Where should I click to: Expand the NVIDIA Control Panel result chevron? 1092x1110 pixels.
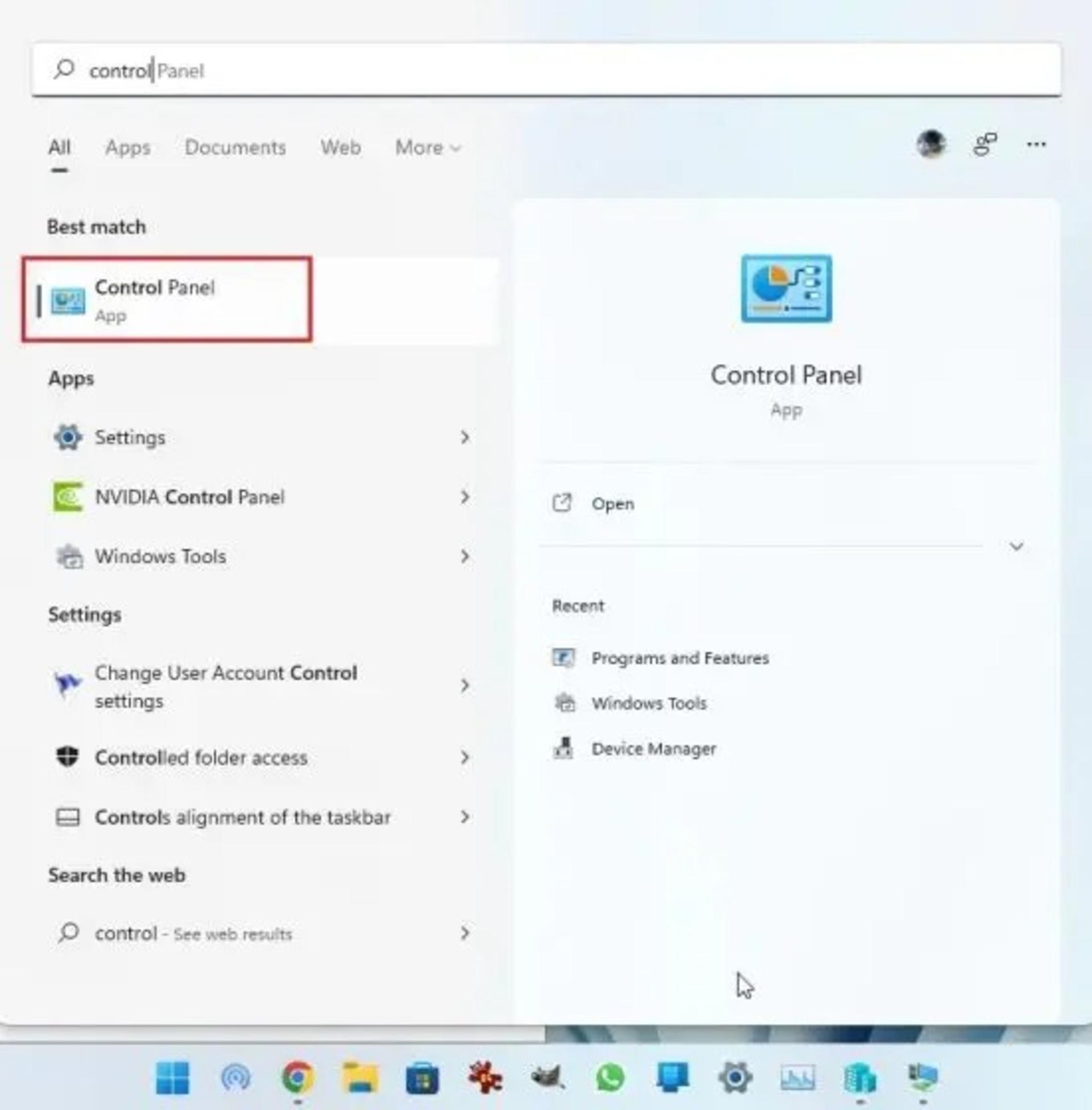[465, 497]
